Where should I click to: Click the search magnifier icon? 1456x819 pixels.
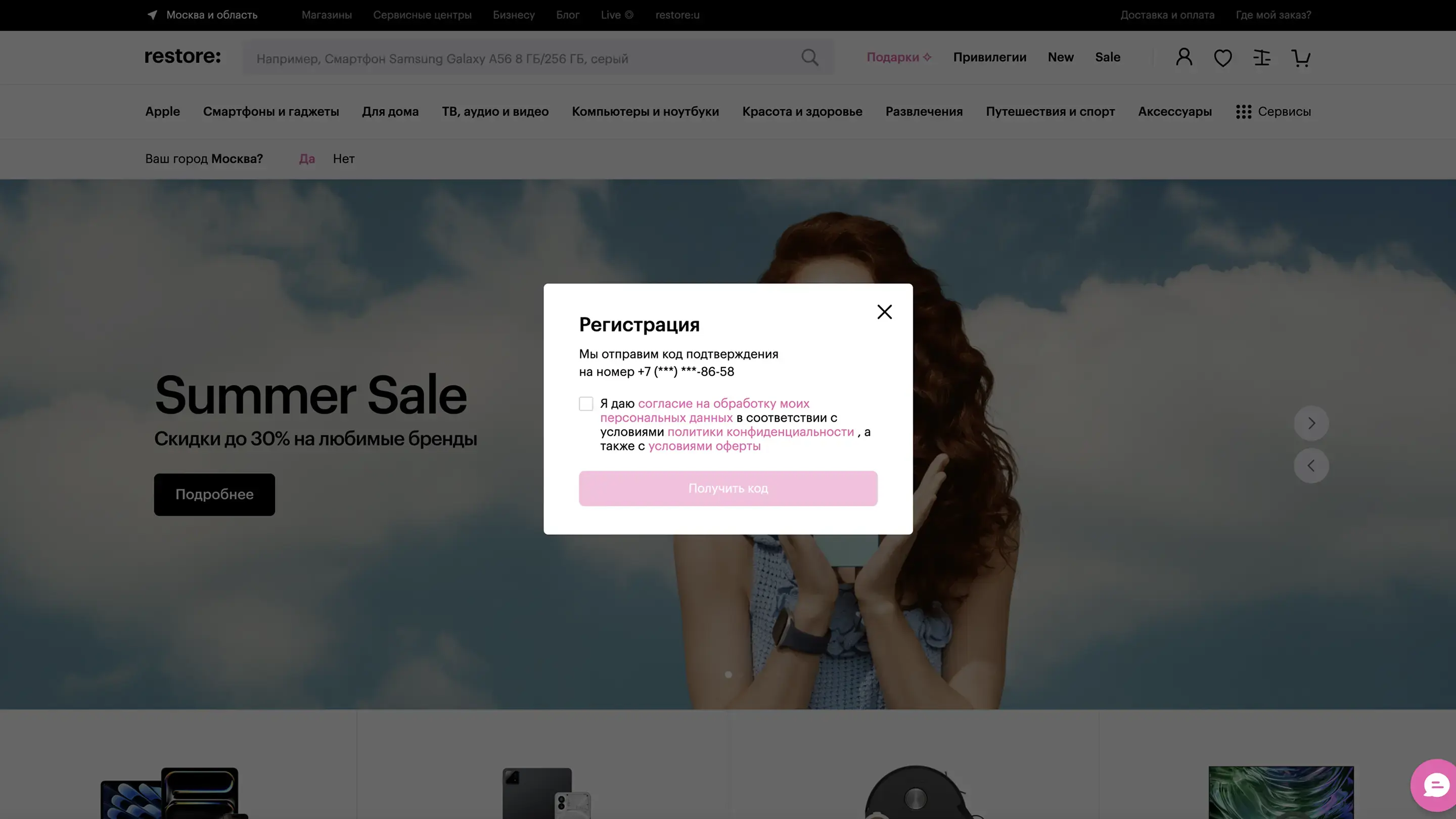[809, 58]
